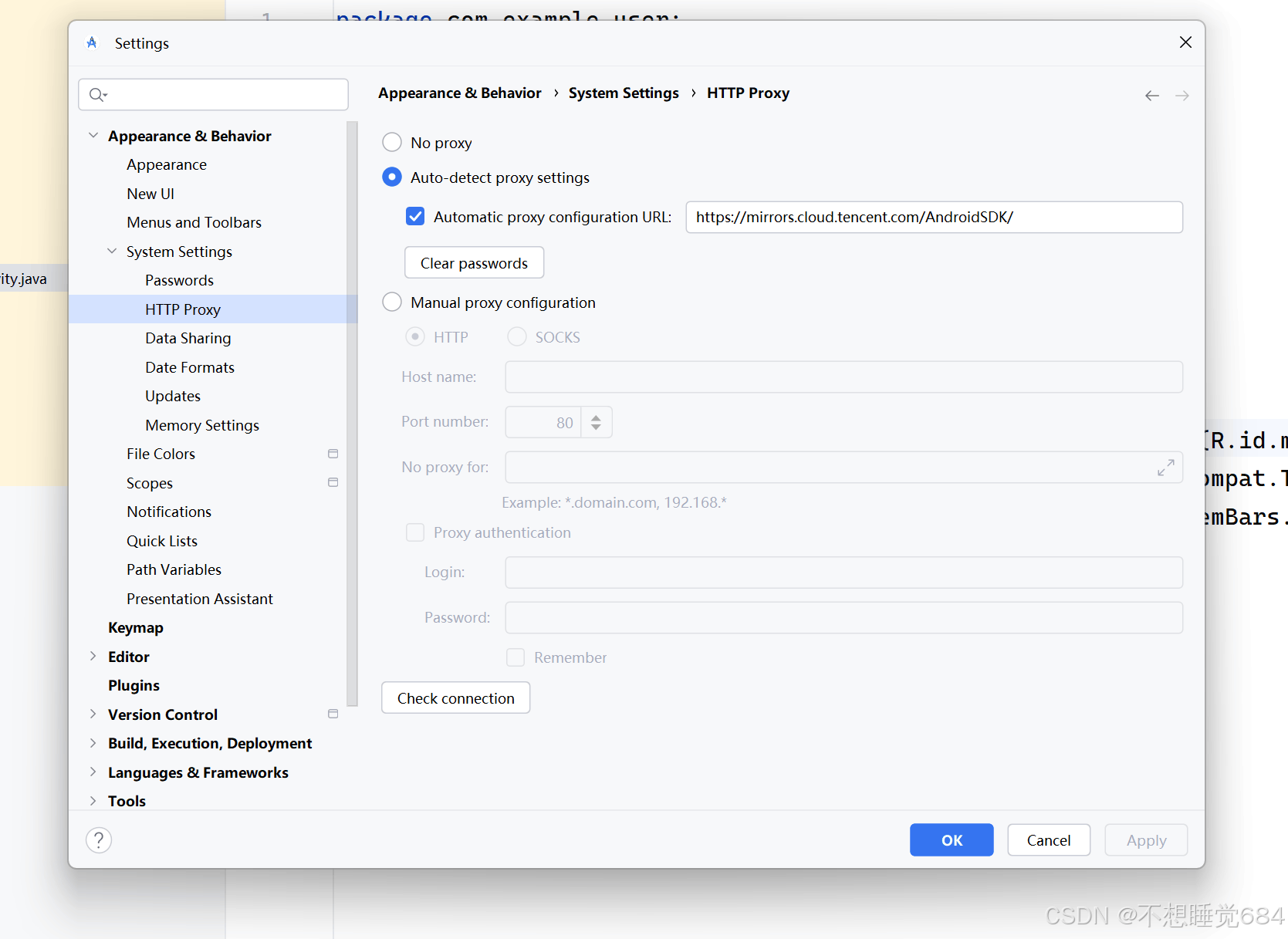Select Manual proxy configuration option
Screen dimensions: 1288x939
tap(392, 302)
